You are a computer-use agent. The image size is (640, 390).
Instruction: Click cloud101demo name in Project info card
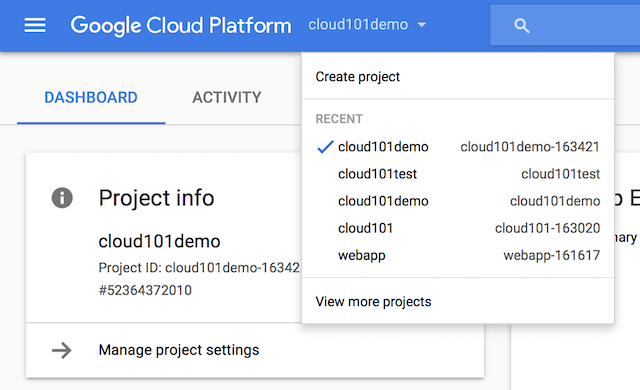(x=159, y=242)
